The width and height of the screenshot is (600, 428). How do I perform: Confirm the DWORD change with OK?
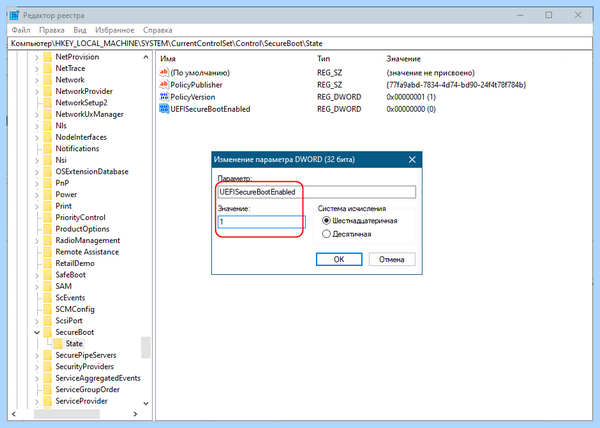pyautogui.click(x=339, y=259)
